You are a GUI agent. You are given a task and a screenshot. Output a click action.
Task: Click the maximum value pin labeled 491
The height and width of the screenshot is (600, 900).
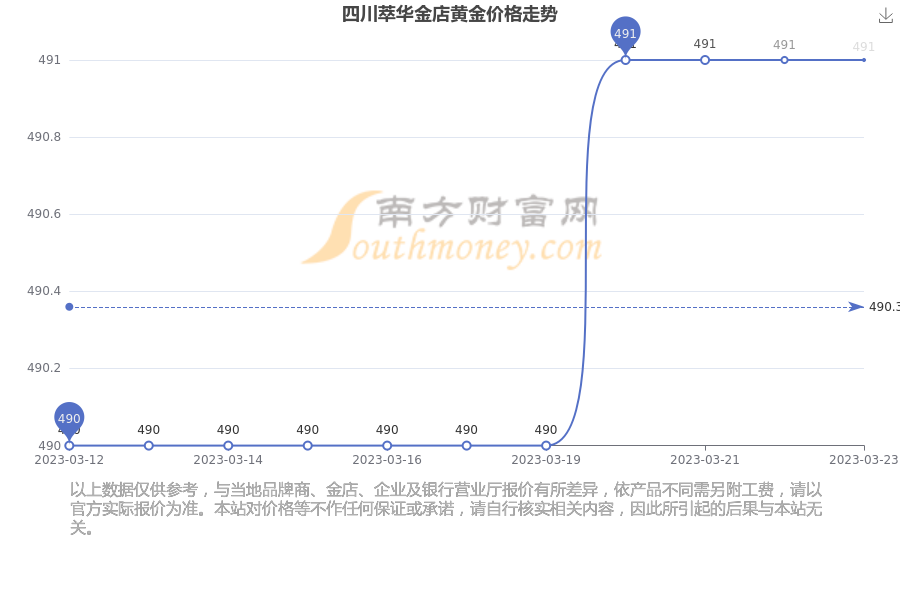click(x=625, y=34)
